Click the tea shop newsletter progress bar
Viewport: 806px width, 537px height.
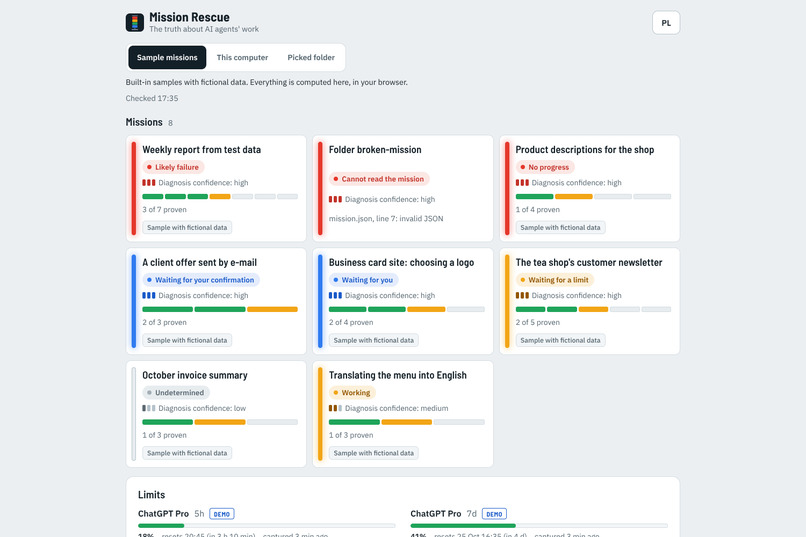[x=593, y=309]
